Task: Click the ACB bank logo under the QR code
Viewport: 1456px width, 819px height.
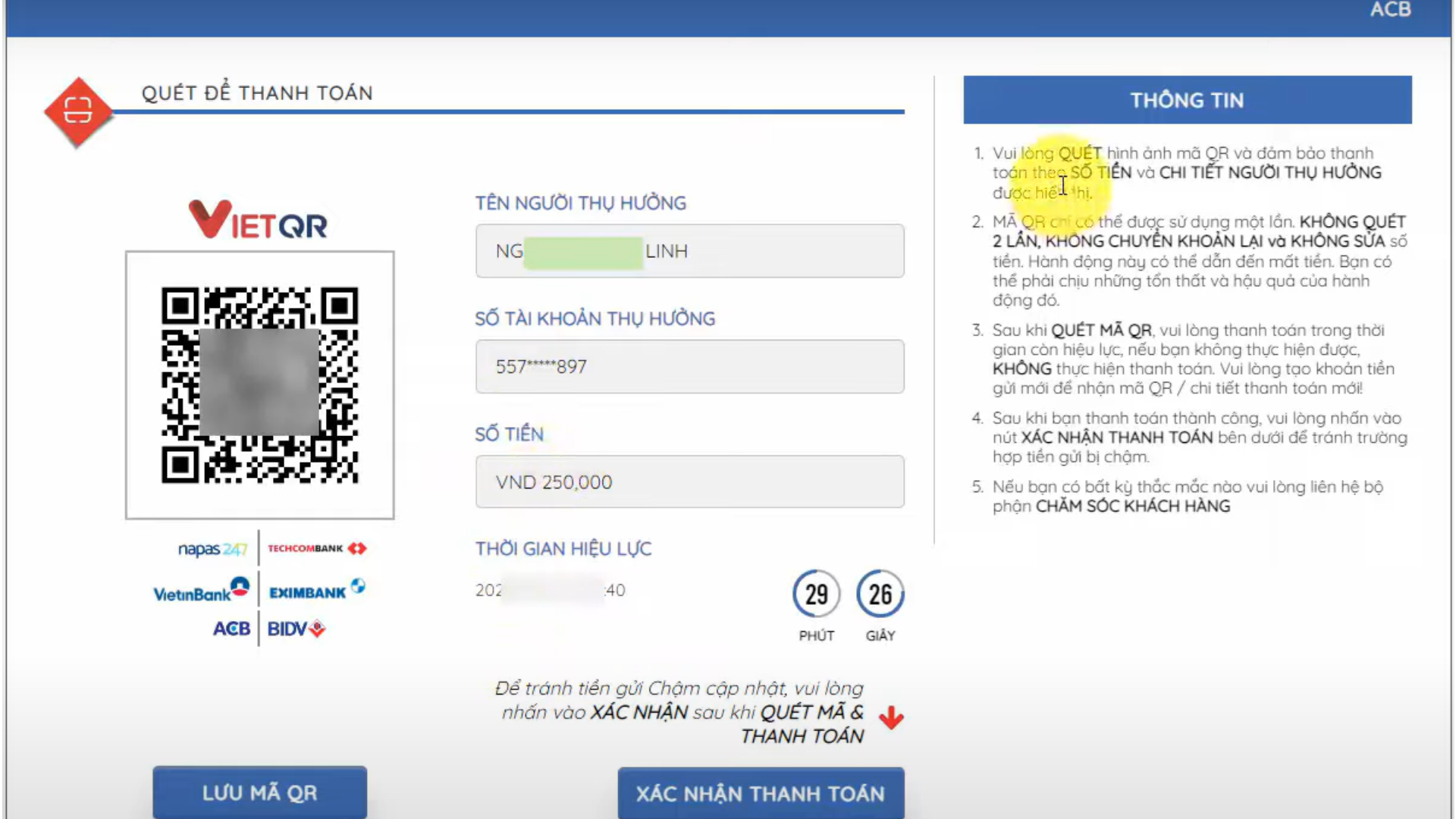Action: [231, 629]
